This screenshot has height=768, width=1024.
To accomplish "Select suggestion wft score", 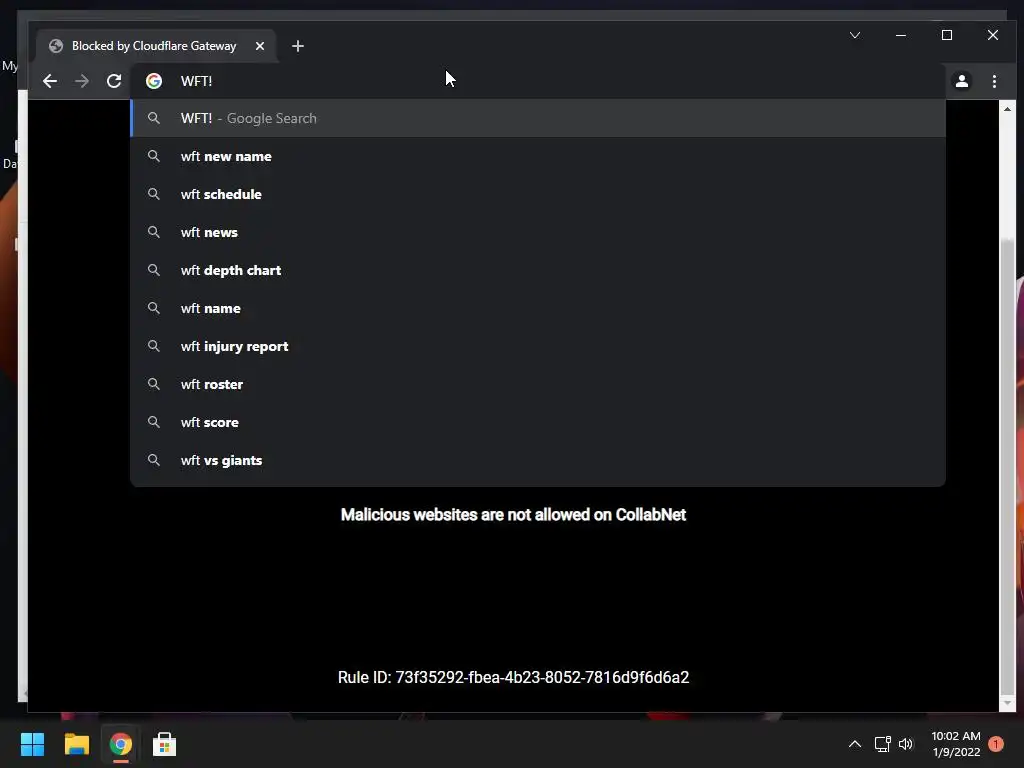I will 538,422.
